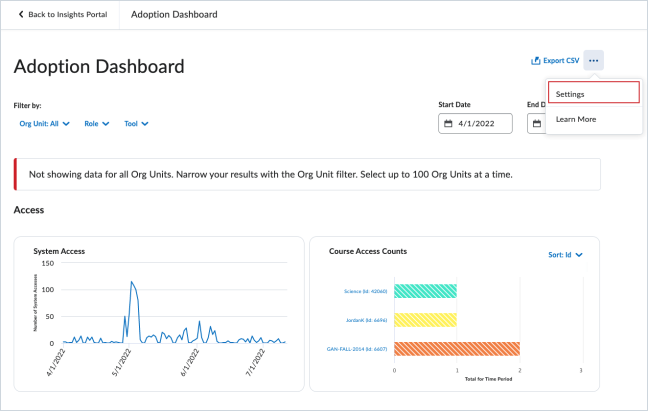Click the orange CAN-FALL-2014 bar
This screenshot has width=648, height=411.
click(457, 349)
